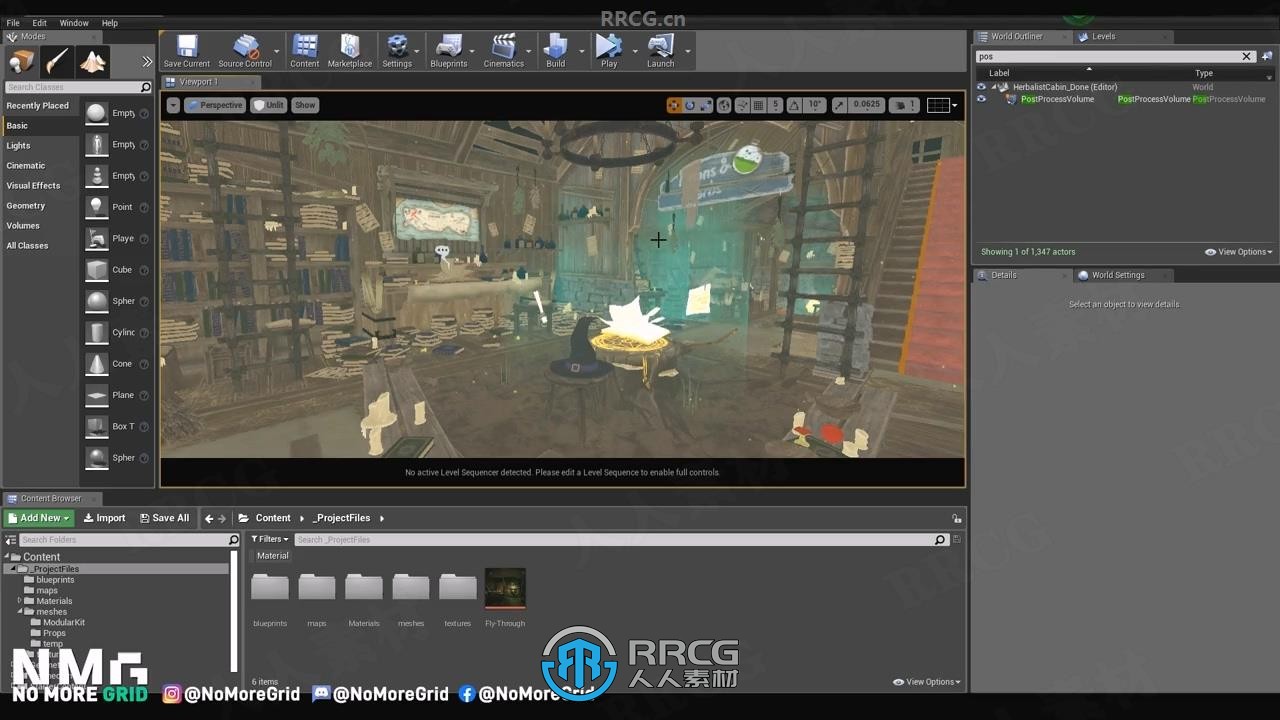Select the Paint mode brush icon
Screen dimensions: 1280x720
coord(57,62)
